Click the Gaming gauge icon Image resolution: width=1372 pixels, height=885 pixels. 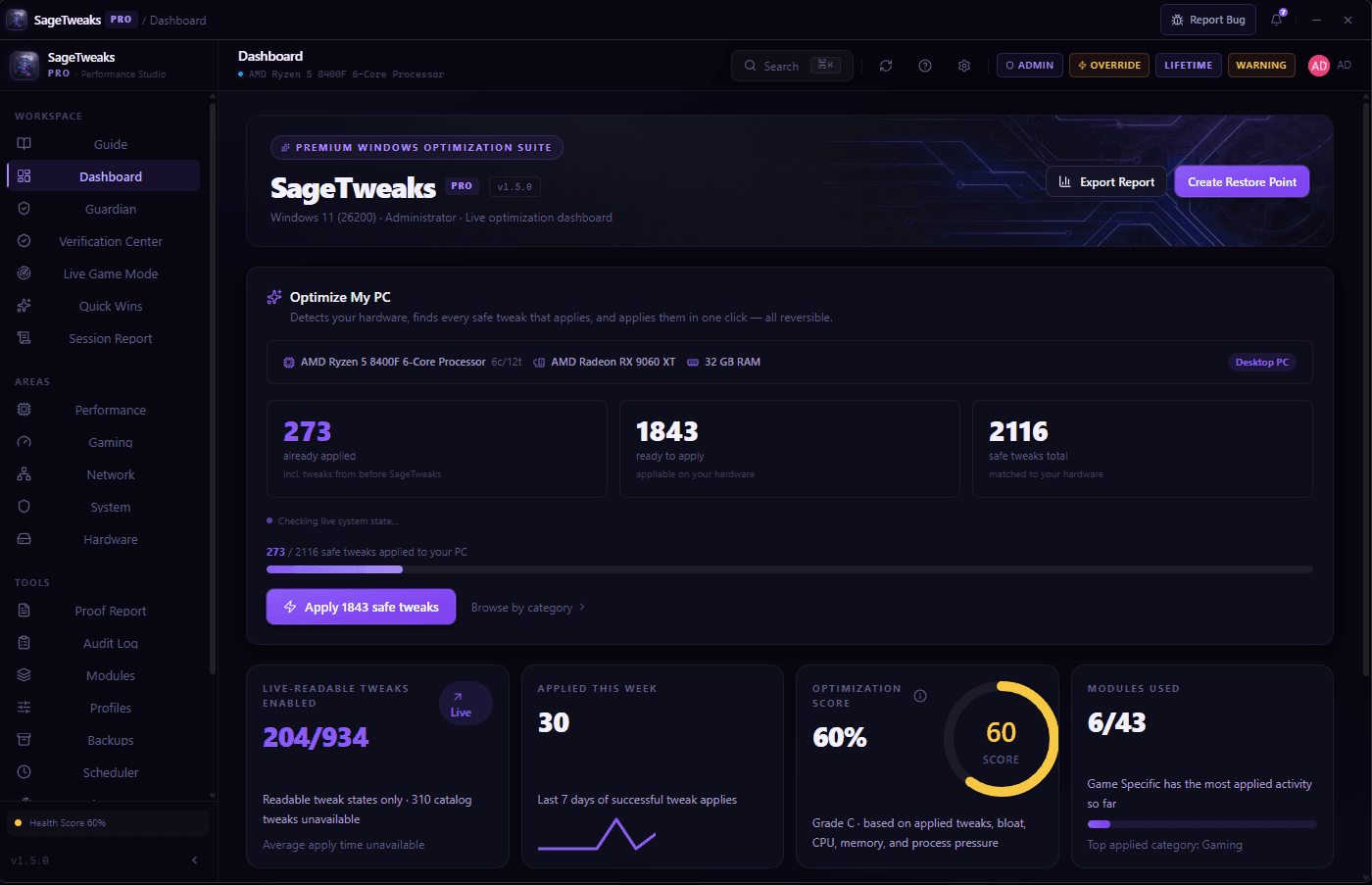(x=24, y=442)
